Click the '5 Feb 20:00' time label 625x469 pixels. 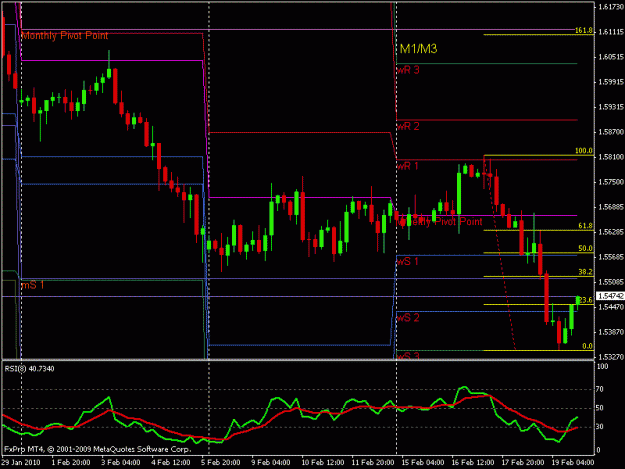[220, 462]
